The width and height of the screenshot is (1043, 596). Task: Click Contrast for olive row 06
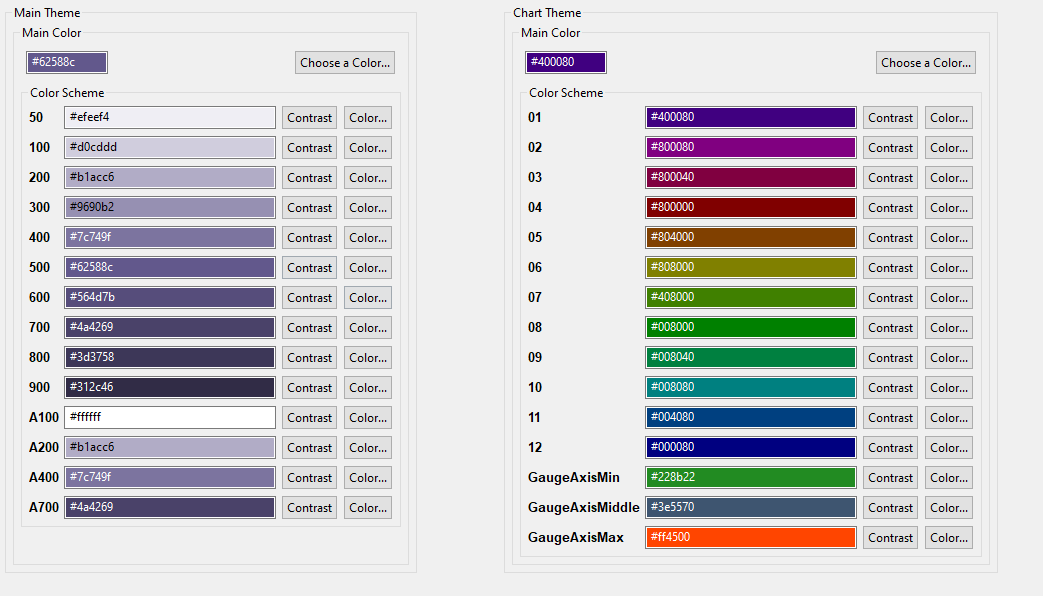pyautogui.click(x=890, y=267)
